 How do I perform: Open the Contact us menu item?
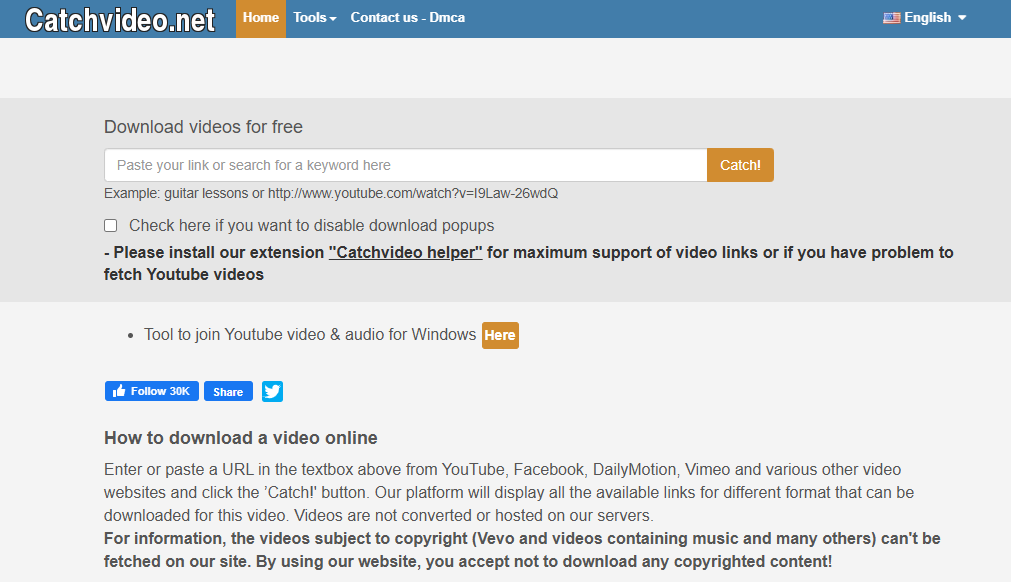pos(383,17)
